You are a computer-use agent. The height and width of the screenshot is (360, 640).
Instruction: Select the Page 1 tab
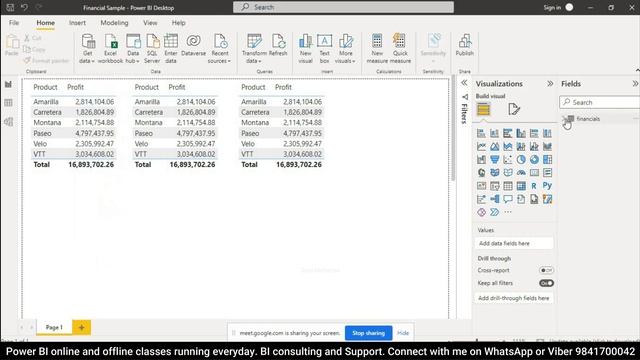[54, 327]
